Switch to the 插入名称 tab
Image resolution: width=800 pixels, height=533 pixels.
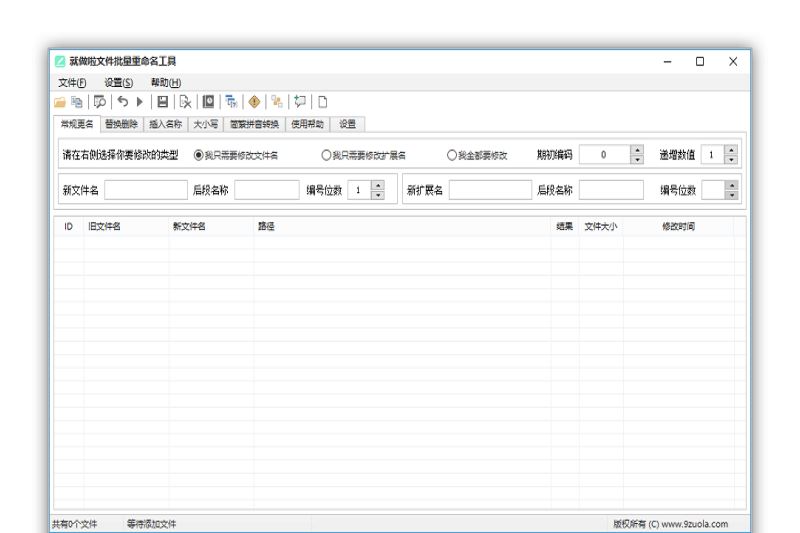(165, 124)
